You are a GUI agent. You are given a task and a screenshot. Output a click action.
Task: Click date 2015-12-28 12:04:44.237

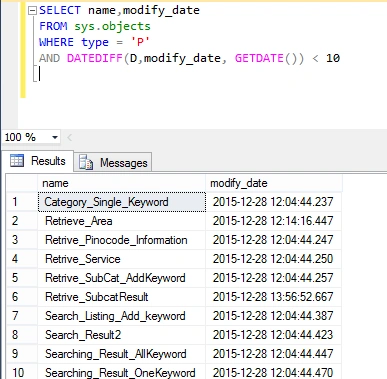coord(274,202)
